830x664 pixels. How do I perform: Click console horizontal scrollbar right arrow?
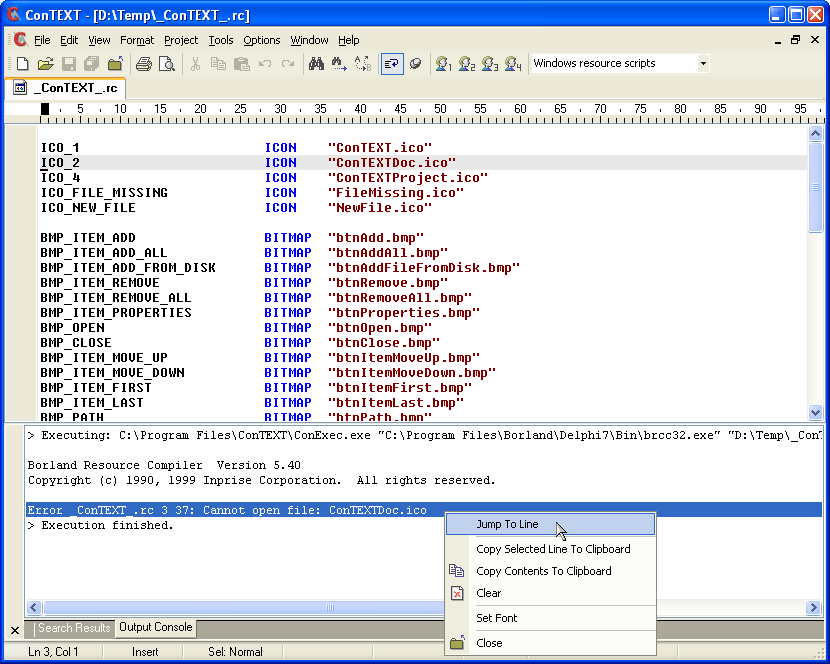pos(813,607)
